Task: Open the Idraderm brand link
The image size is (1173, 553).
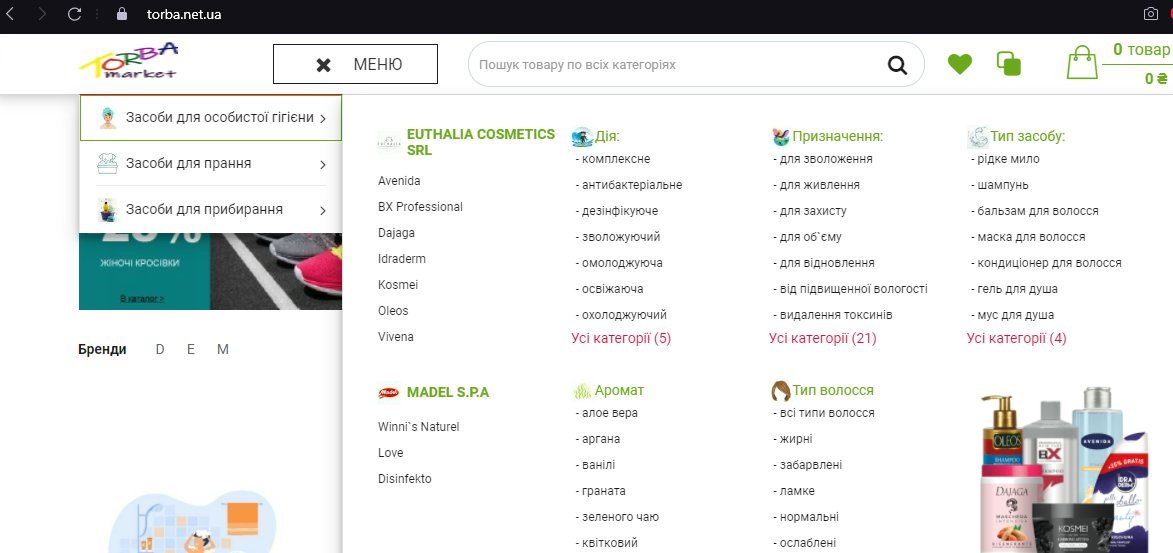Action: point(402,259)
